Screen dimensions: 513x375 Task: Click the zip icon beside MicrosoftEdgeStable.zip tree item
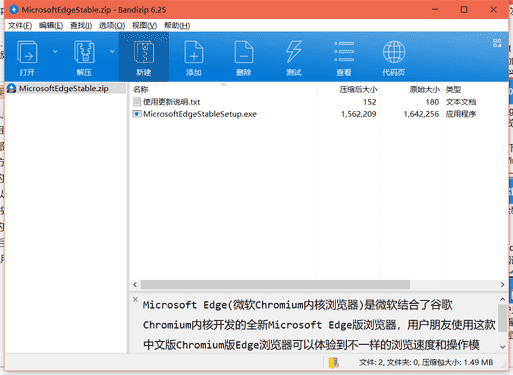(12, 88)
